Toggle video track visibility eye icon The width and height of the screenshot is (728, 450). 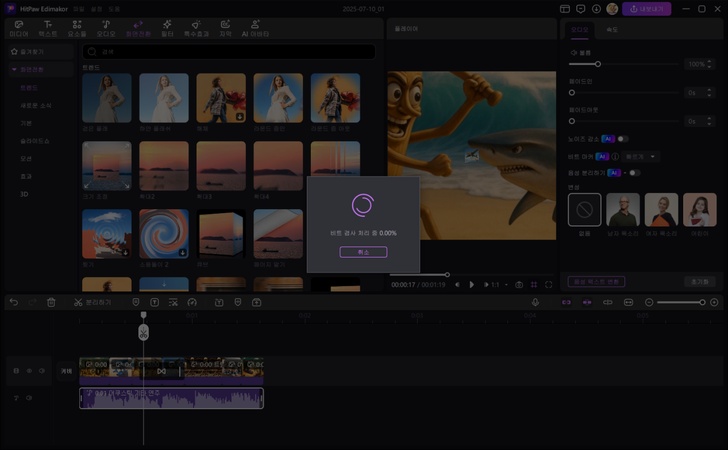point(29,371)
